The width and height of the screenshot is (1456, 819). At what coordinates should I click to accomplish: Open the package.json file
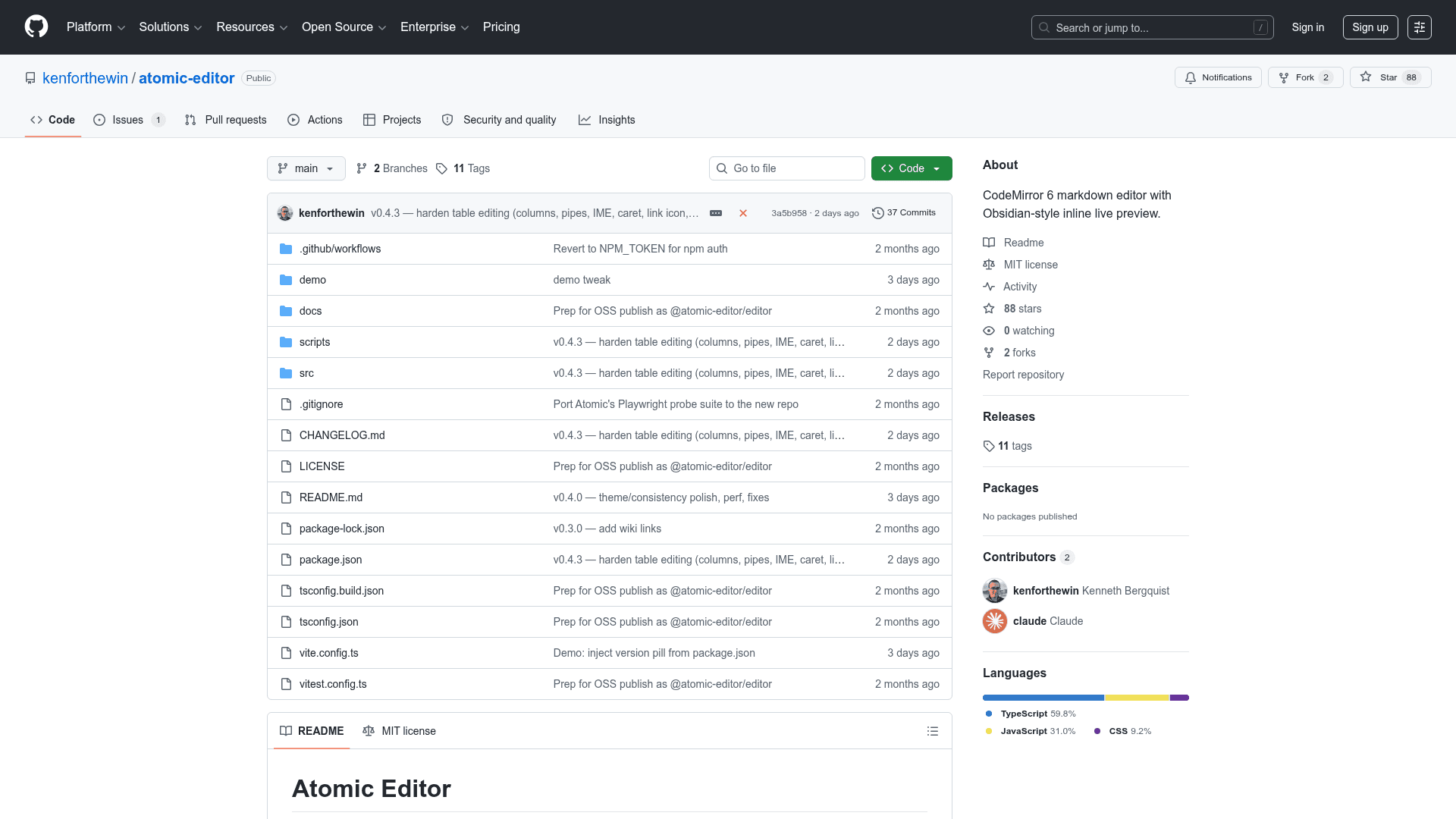pos(331,560)
